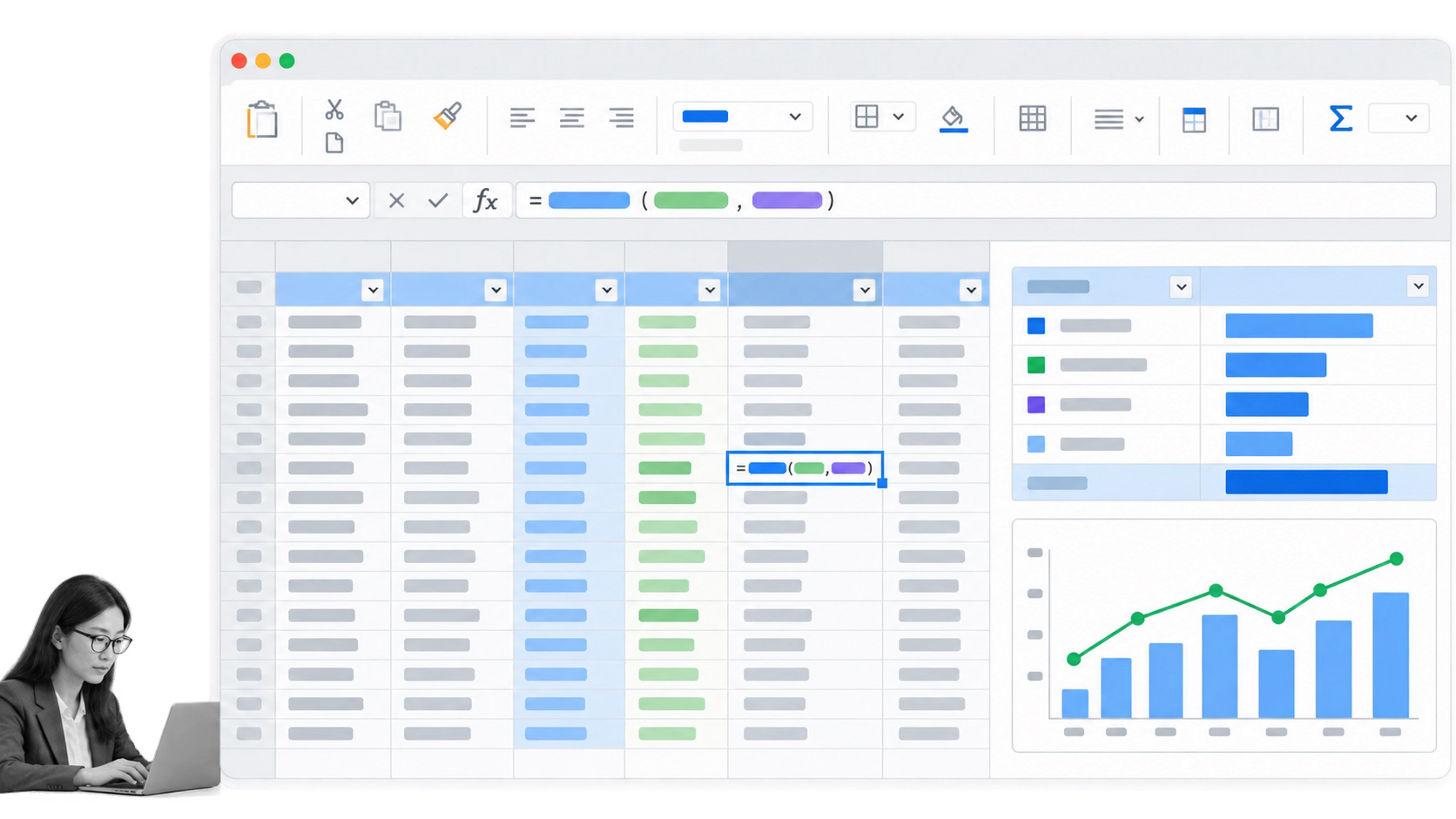Viewport: 1456px width, 819px height.
Task: Open the filter dropdown above the blue-pill column
Action: 607,290
